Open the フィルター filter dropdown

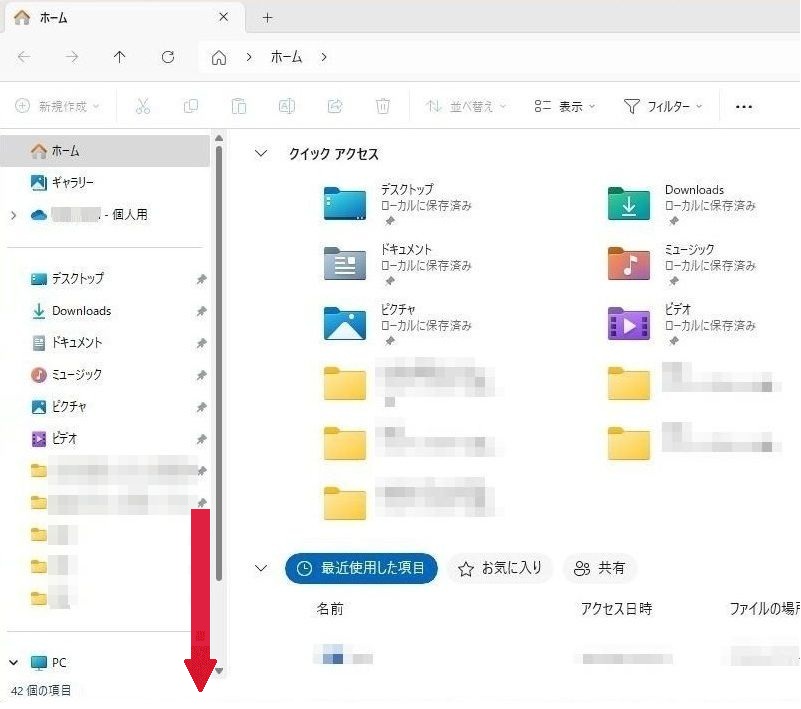tap(663, 106)
